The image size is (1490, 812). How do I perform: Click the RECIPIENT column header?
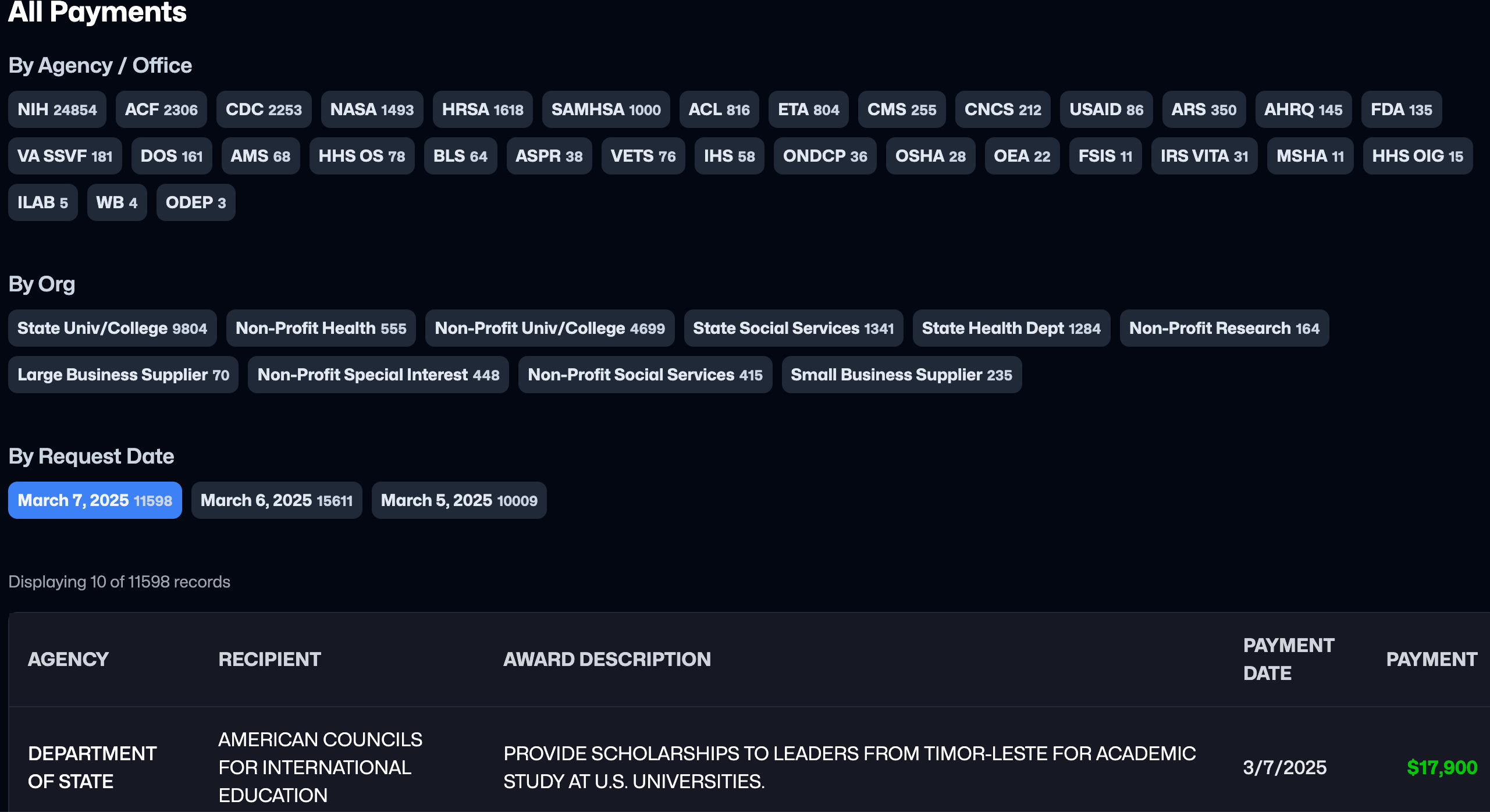[x=269, y=659]
